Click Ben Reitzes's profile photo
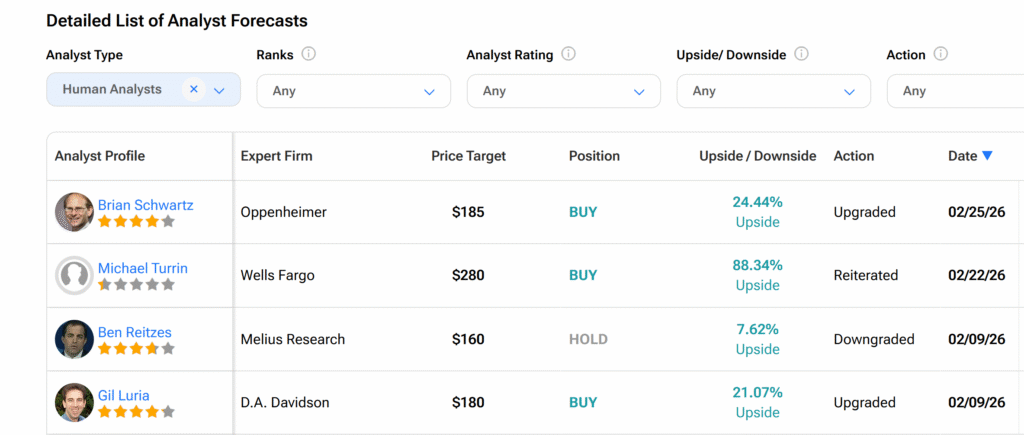The width and height of the screenshot is (1024, 435). 74,339
